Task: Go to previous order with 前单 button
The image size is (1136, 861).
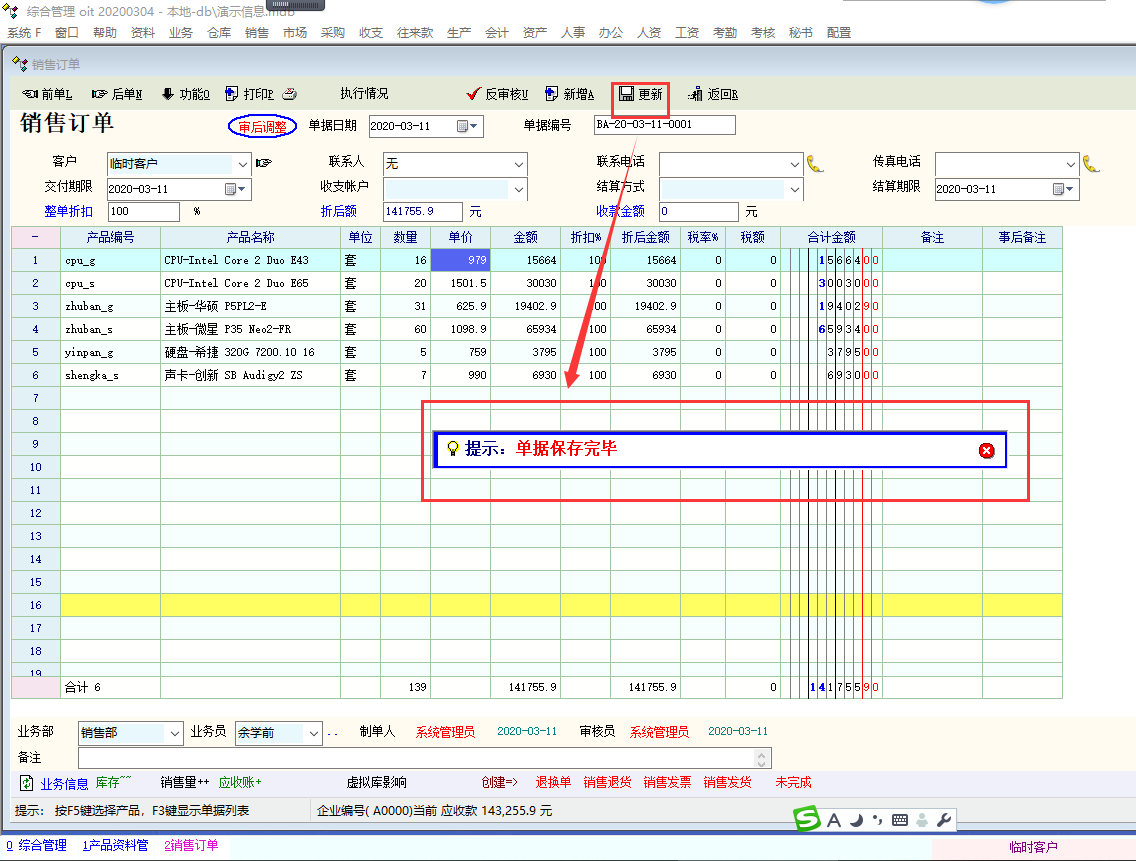Action: (x=47, y=94)
